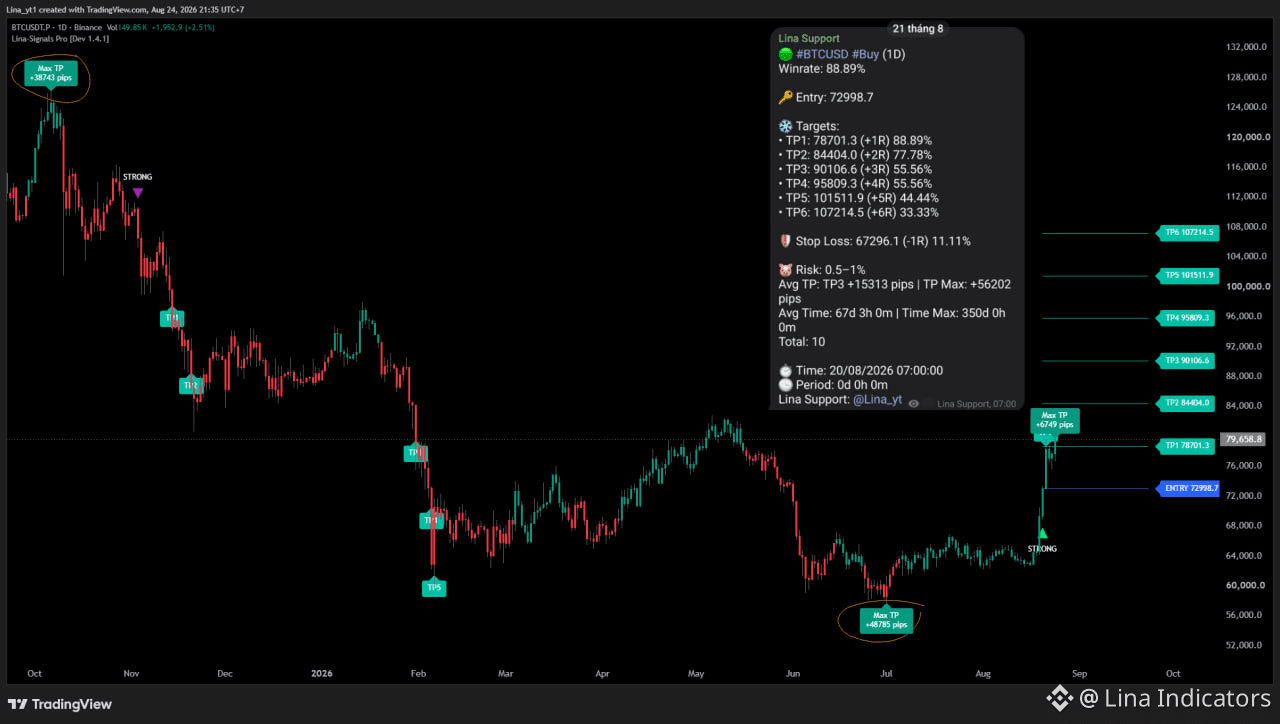Select the TP1 78701.3 level label
Image resolution: width=1280 pixels, height=724 pixels.
tap(1185, 445)
